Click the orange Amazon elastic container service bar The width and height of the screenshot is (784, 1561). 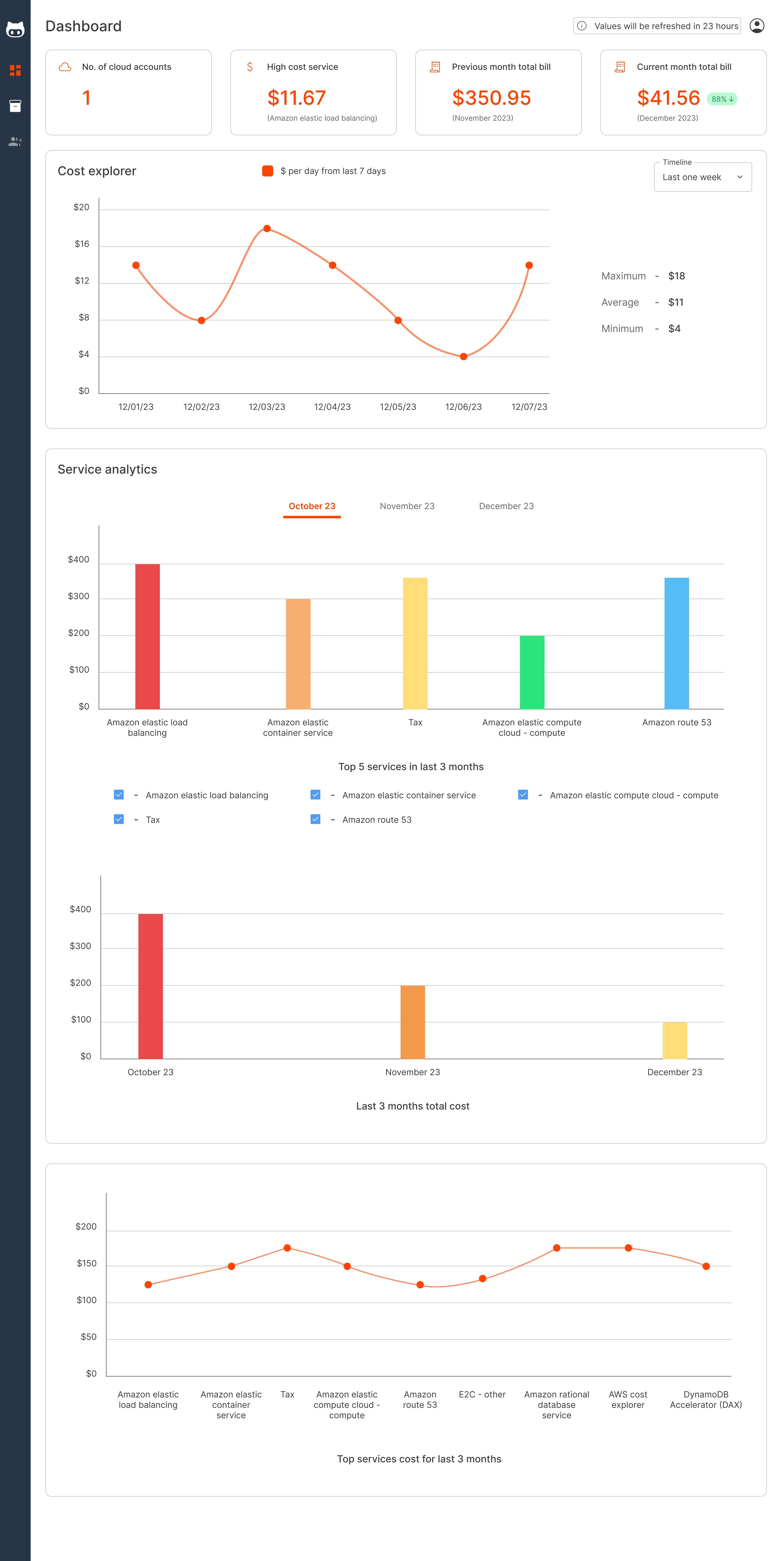click(x=298, y=654)
